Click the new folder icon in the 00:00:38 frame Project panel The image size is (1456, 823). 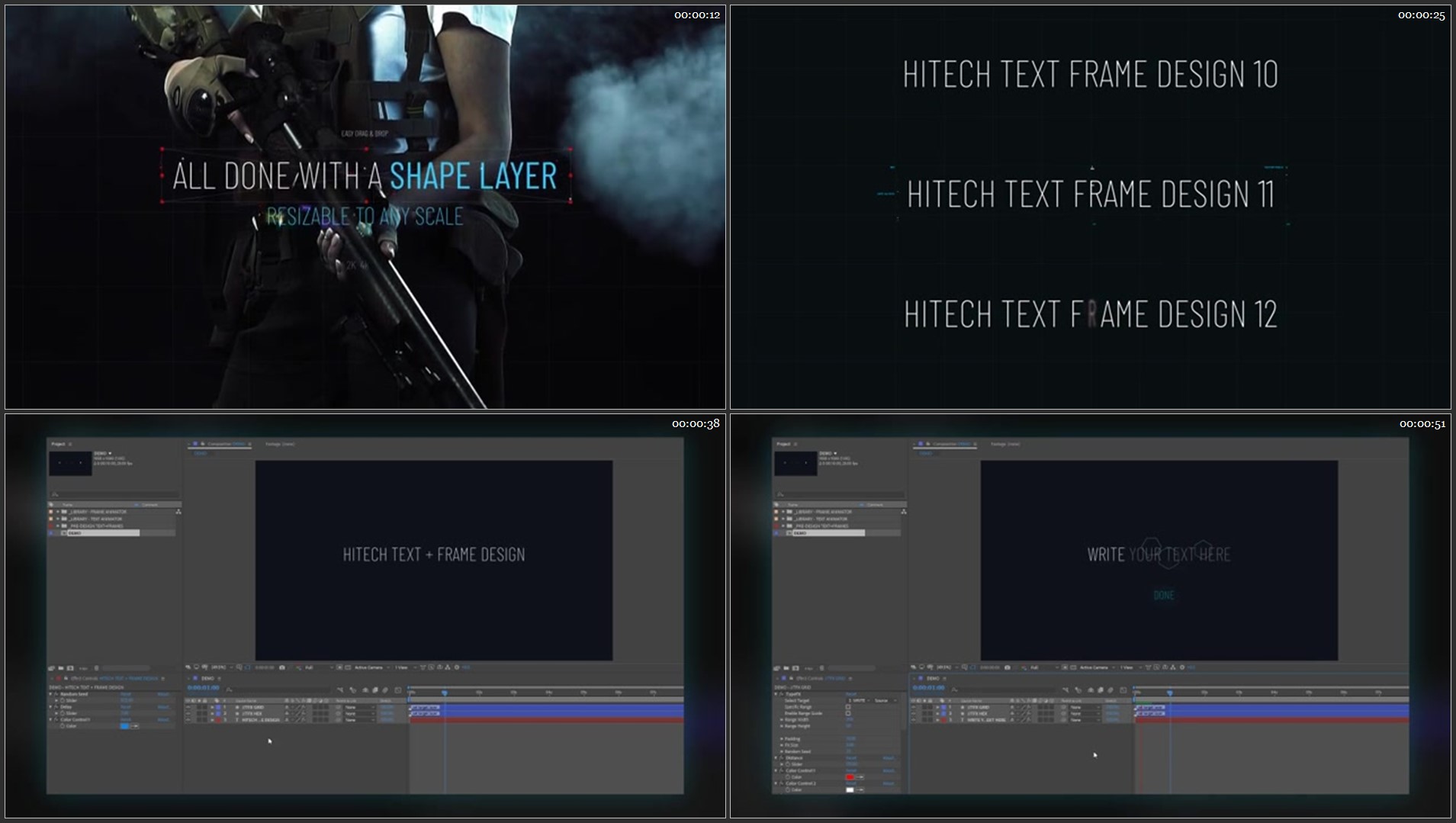(61, 668)
